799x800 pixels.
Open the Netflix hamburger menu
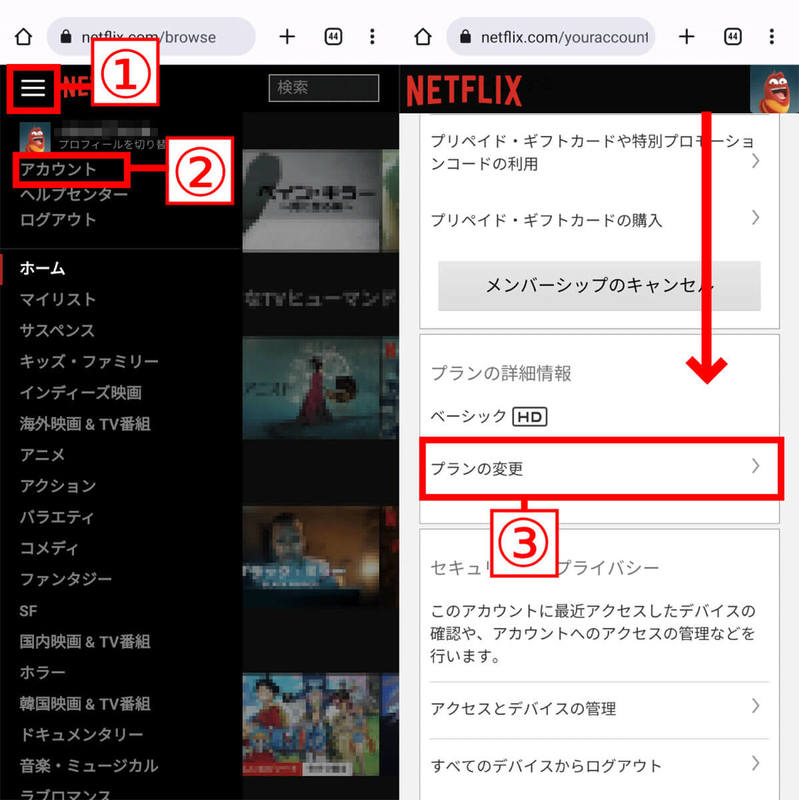pyautogui.click(x=33, y=88)
